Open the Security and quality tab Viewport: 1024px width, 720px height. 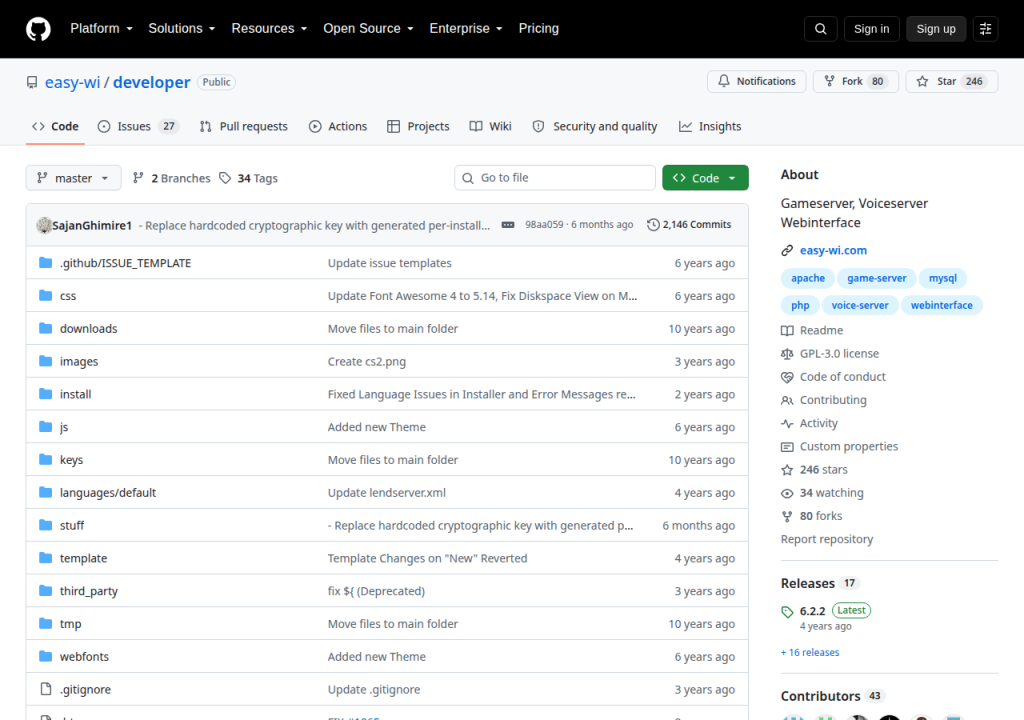point(595,126)
